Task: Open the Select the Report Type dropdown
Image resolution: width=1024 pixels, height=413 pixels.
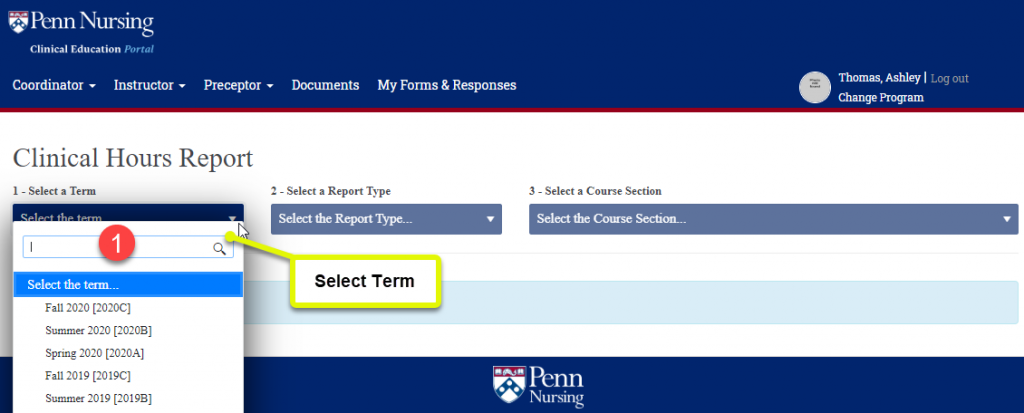Action: coord(386,219)
